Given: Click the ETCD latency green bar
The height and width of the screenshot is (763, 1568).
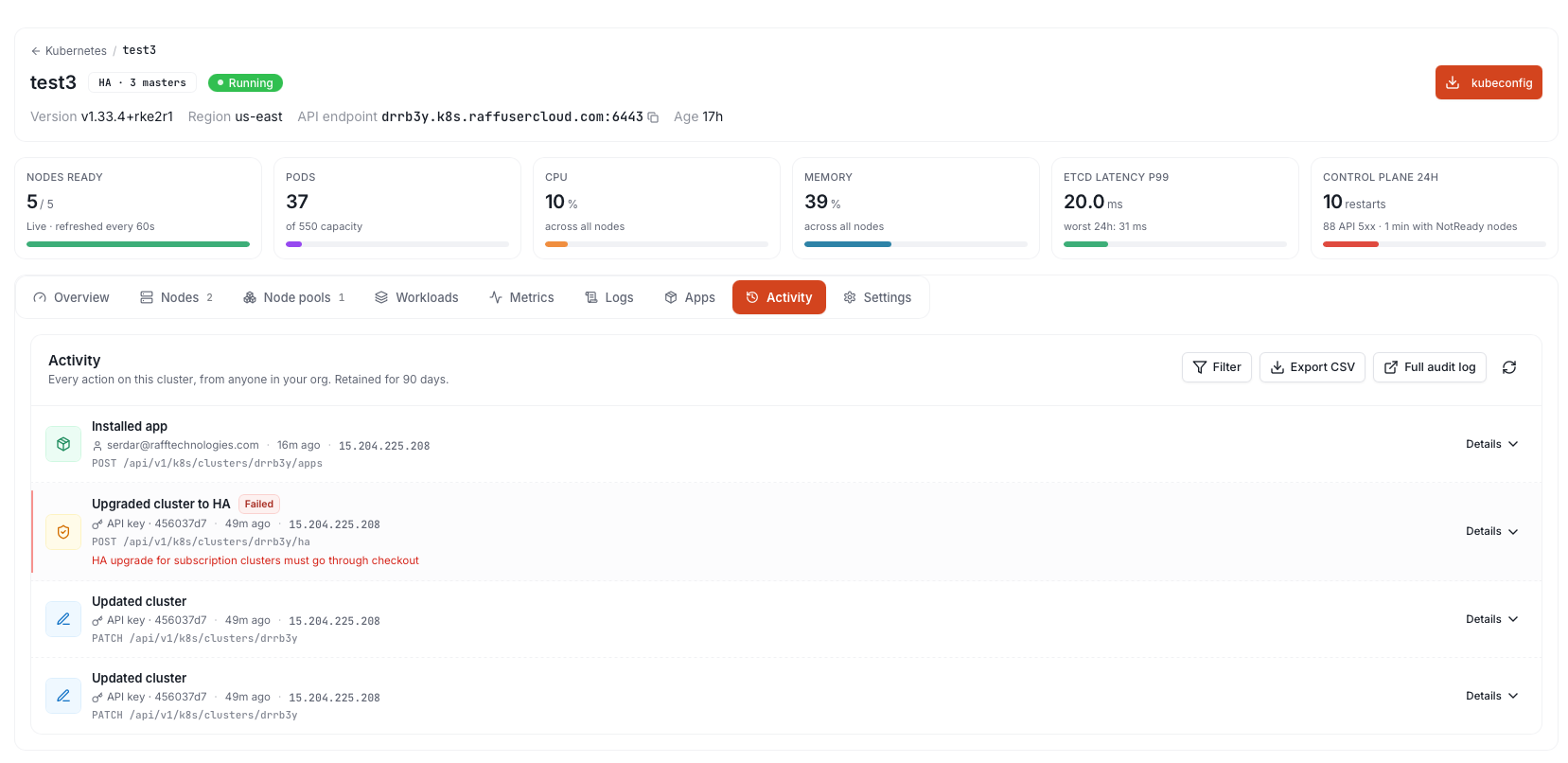Looking at the screenshot, I should tap(1085, 244).
